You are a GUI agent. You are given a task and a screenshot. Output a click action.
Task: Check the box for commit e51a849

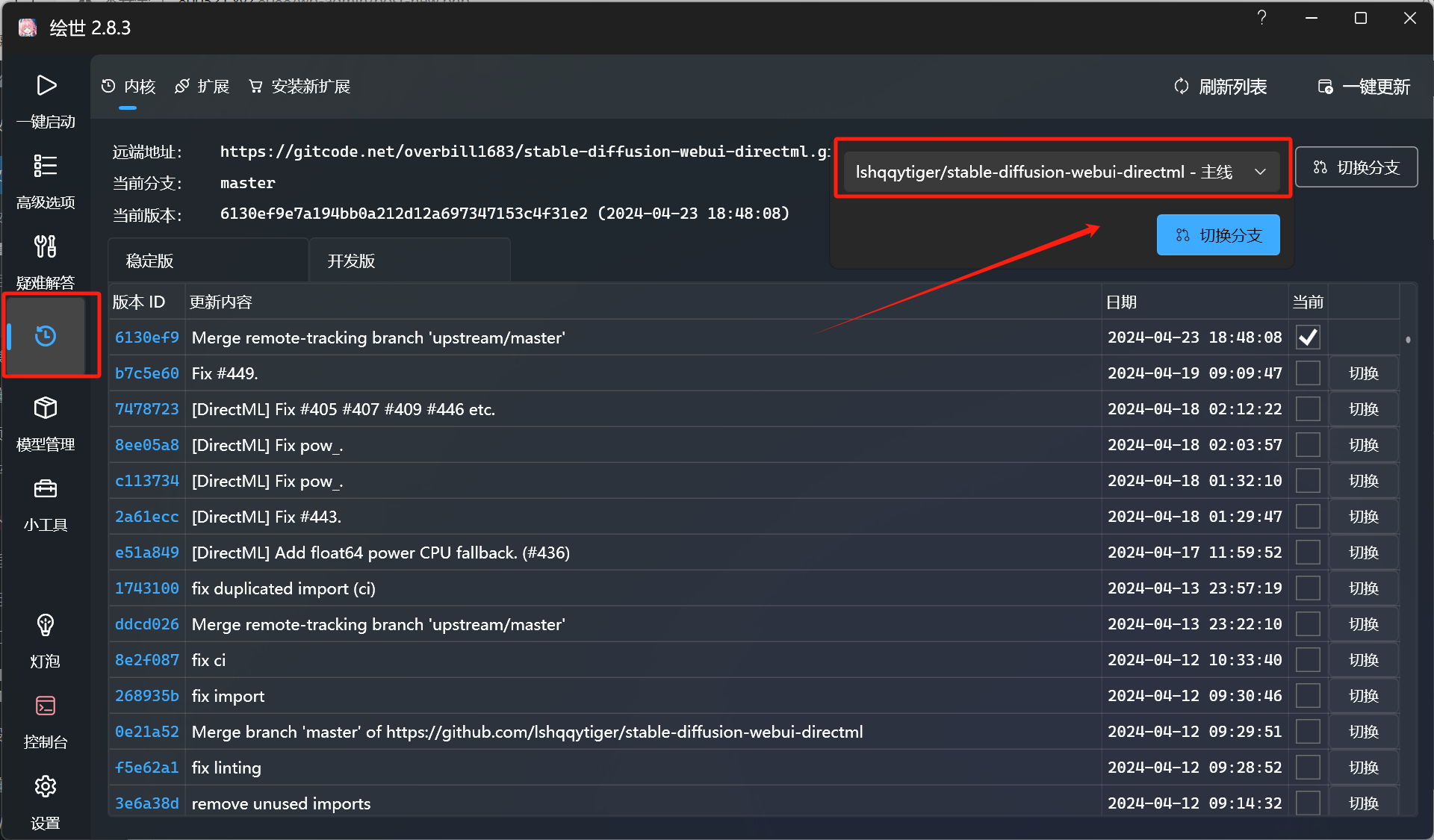click(x=1308, y=553)
